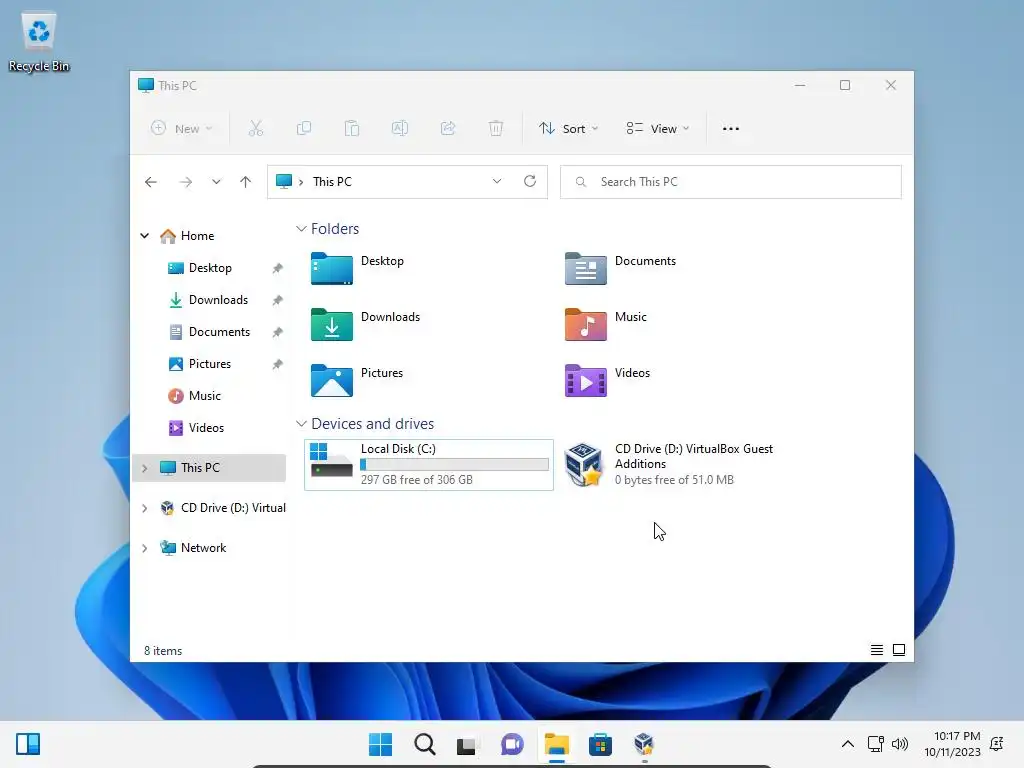
Task: Collapse the Folders group
Action: point(301,229)
